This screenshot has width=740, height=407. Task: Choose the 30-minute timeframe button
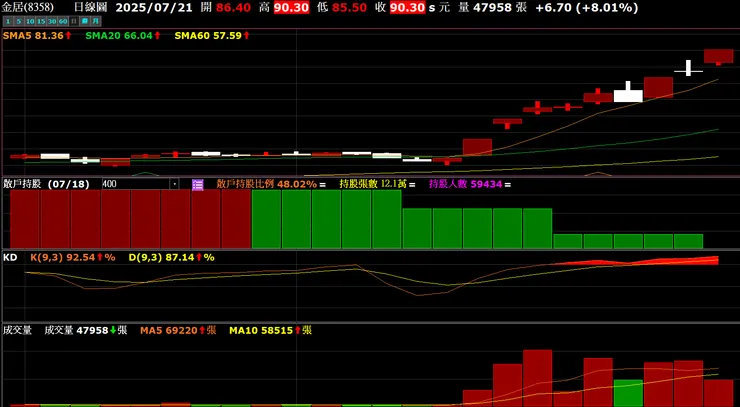[52, 21]
